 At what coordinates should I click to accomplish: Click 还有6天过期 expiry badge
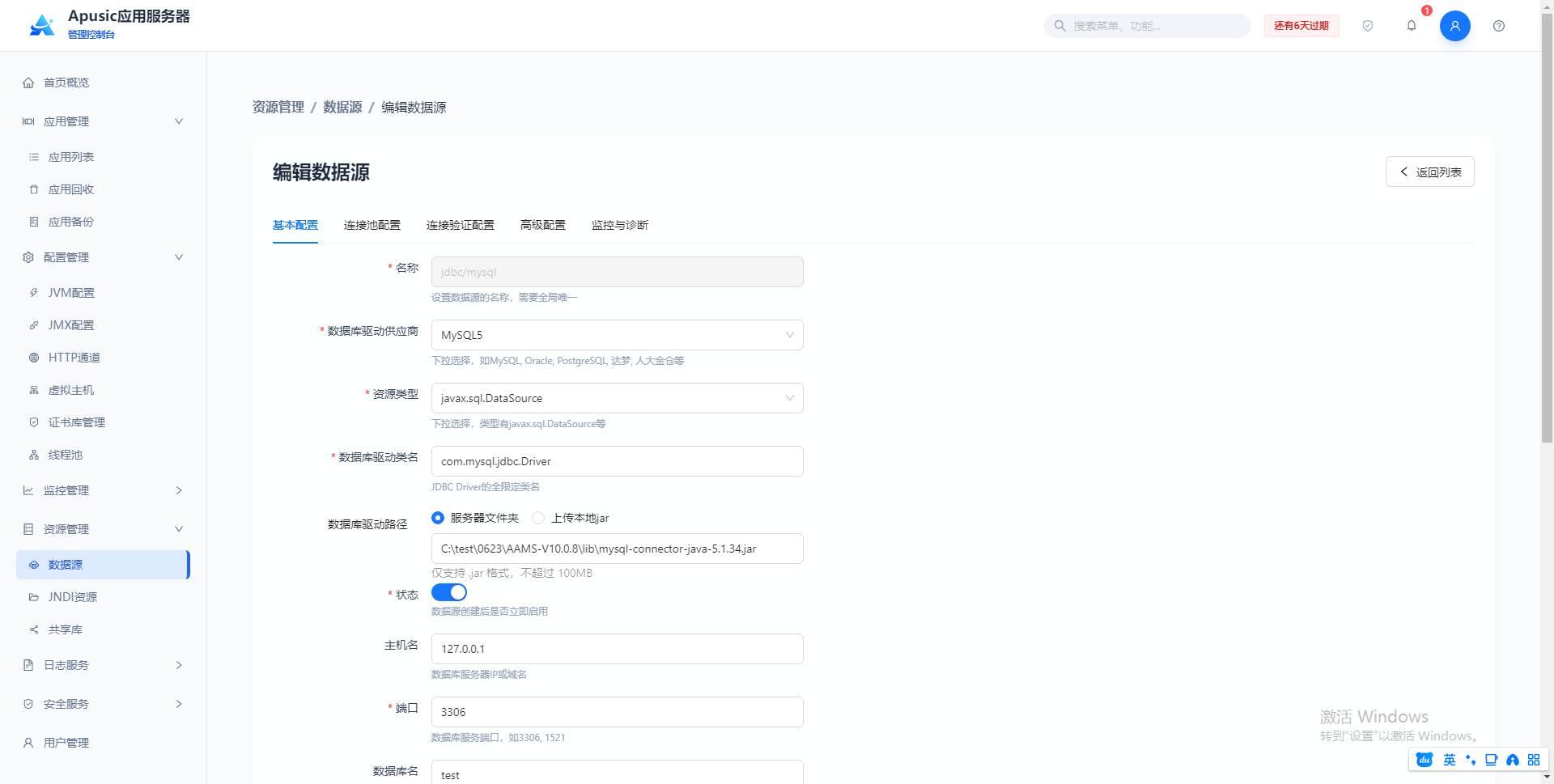click(x=1301, y=26)
